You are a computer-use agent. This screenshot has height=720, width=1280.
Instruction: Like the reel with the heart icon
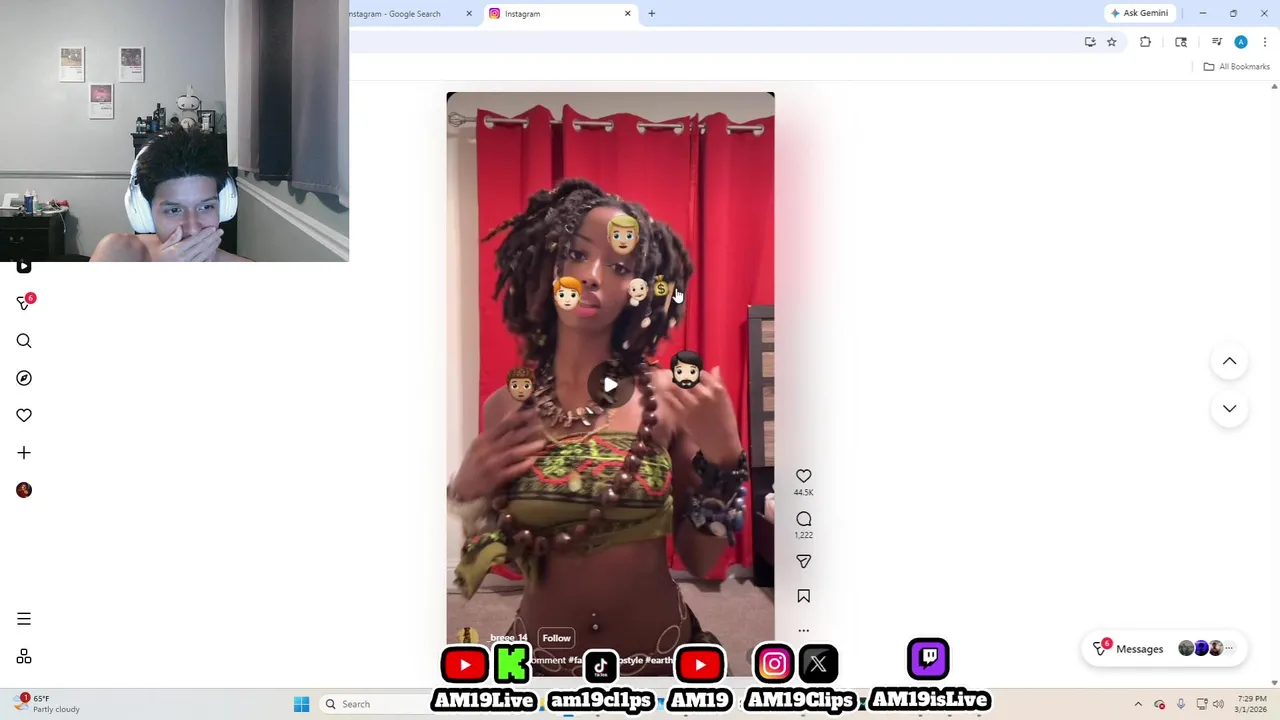(804, 476)
